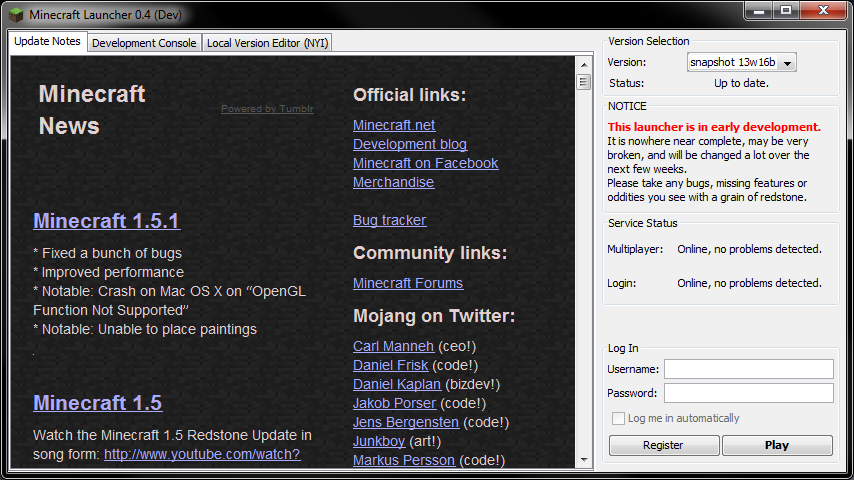Click the 'Community links:' heading
854x480 pixels.
(430, 253)
